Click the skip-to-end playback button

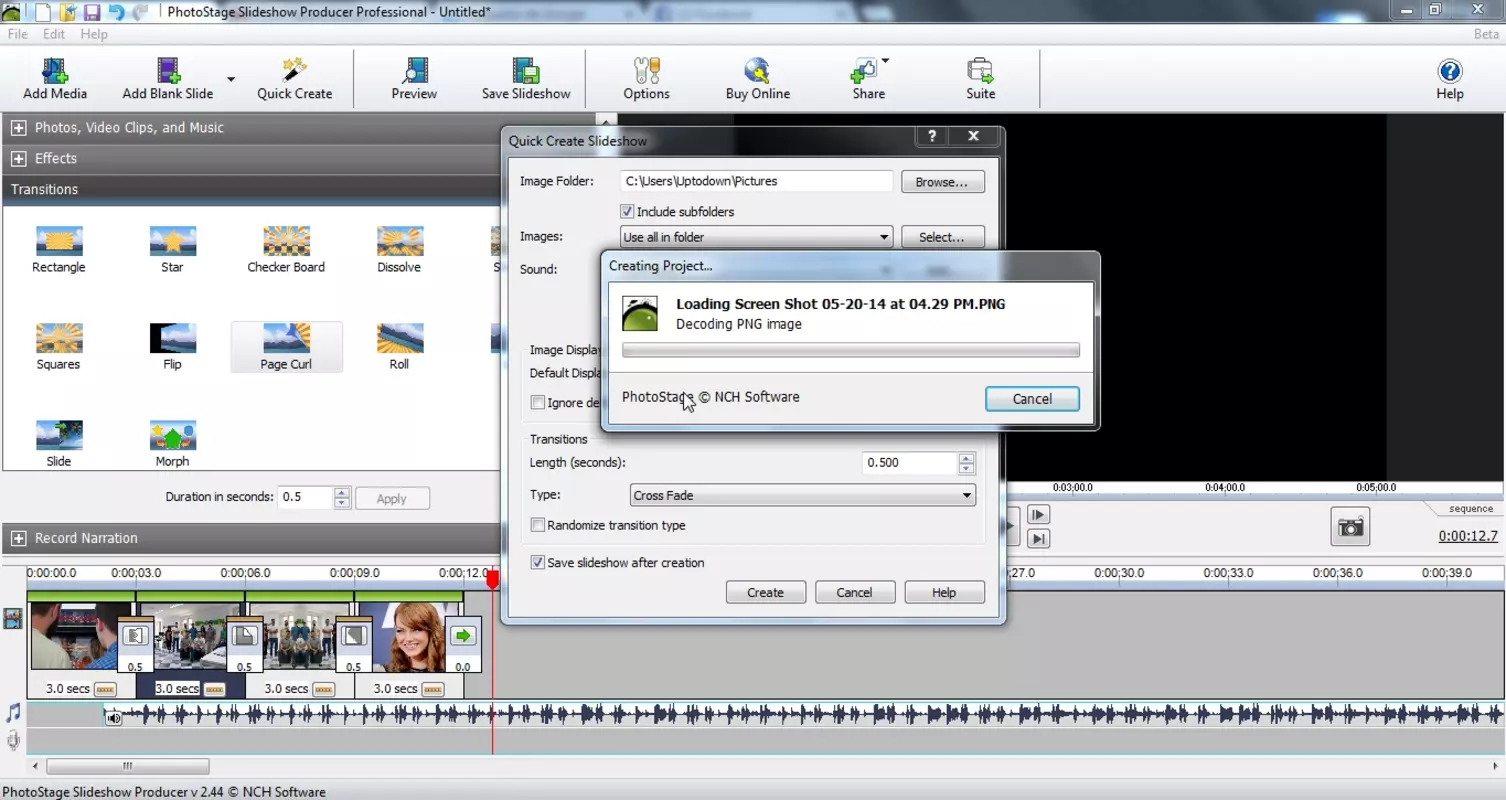coord(1039,539)
